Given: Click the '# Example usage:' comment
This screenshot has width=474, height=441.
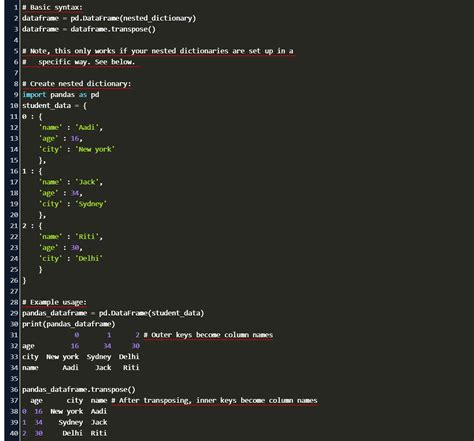Looking at the screenshot, I should click(x=54, y=302).
